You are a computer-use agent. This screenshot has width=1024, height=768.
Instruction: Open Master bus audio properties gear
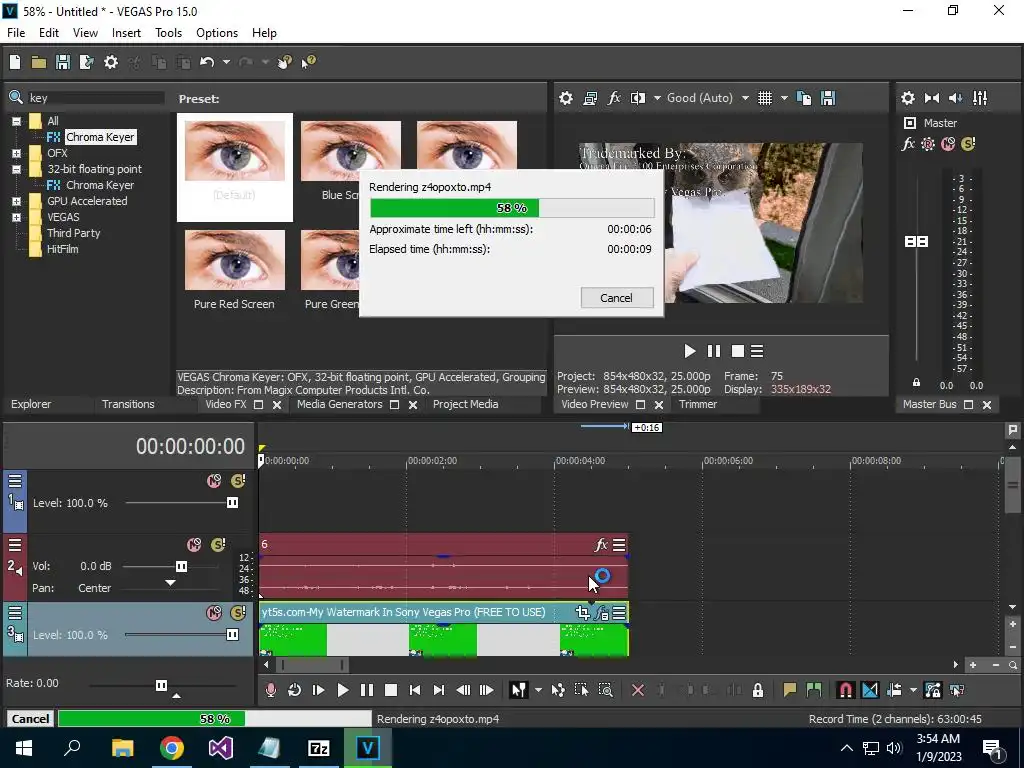click(x=908, y=98)
